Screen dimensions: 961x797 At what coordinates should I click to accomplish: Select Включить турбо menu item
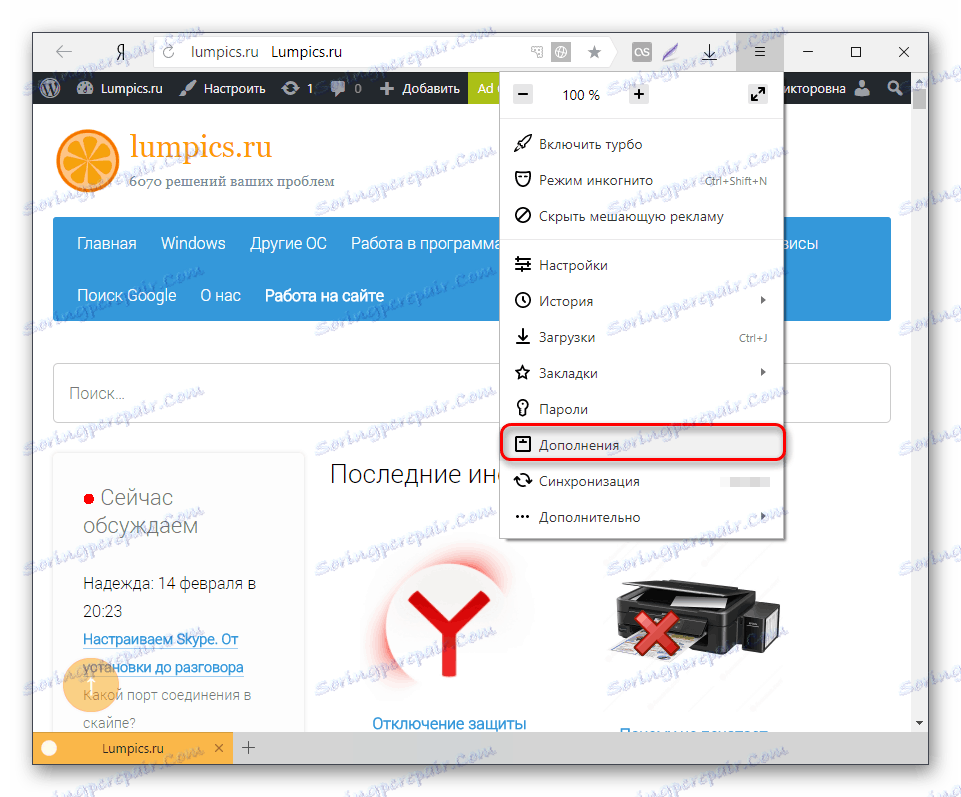642,144
